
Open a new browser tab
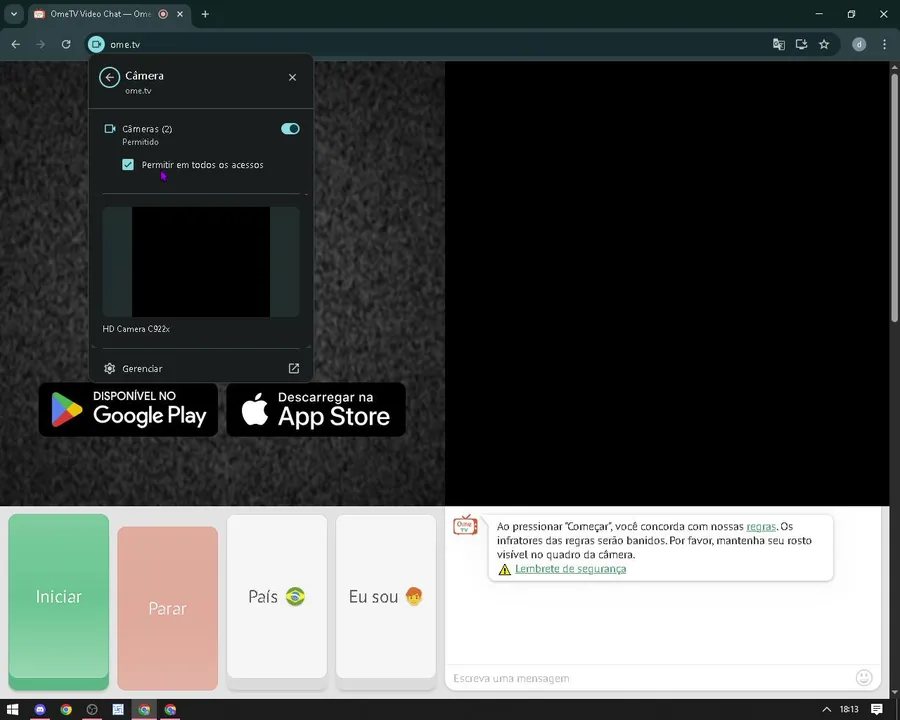coord(205,14)
